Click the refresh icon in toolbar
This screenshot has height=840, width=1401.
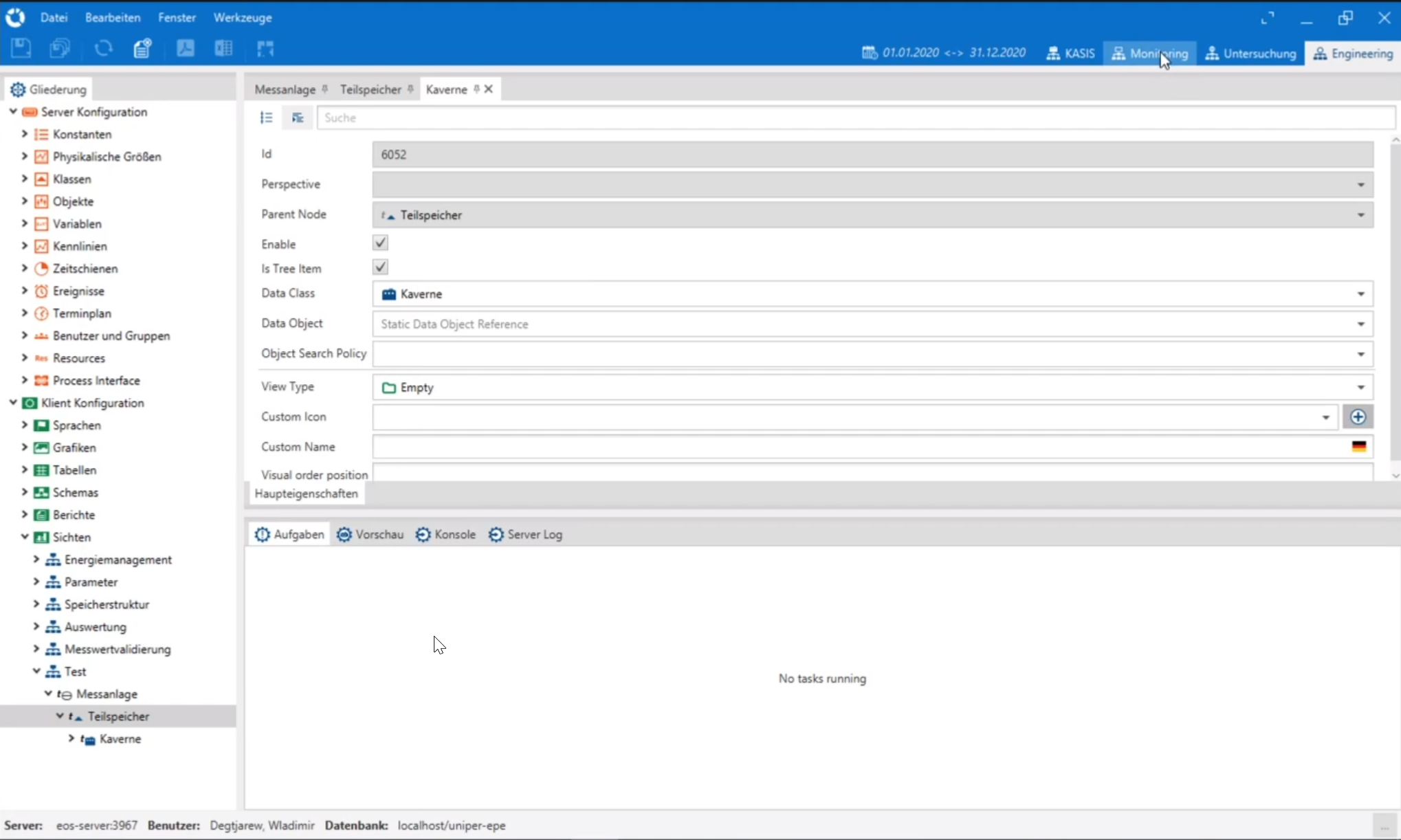point(103,48)
